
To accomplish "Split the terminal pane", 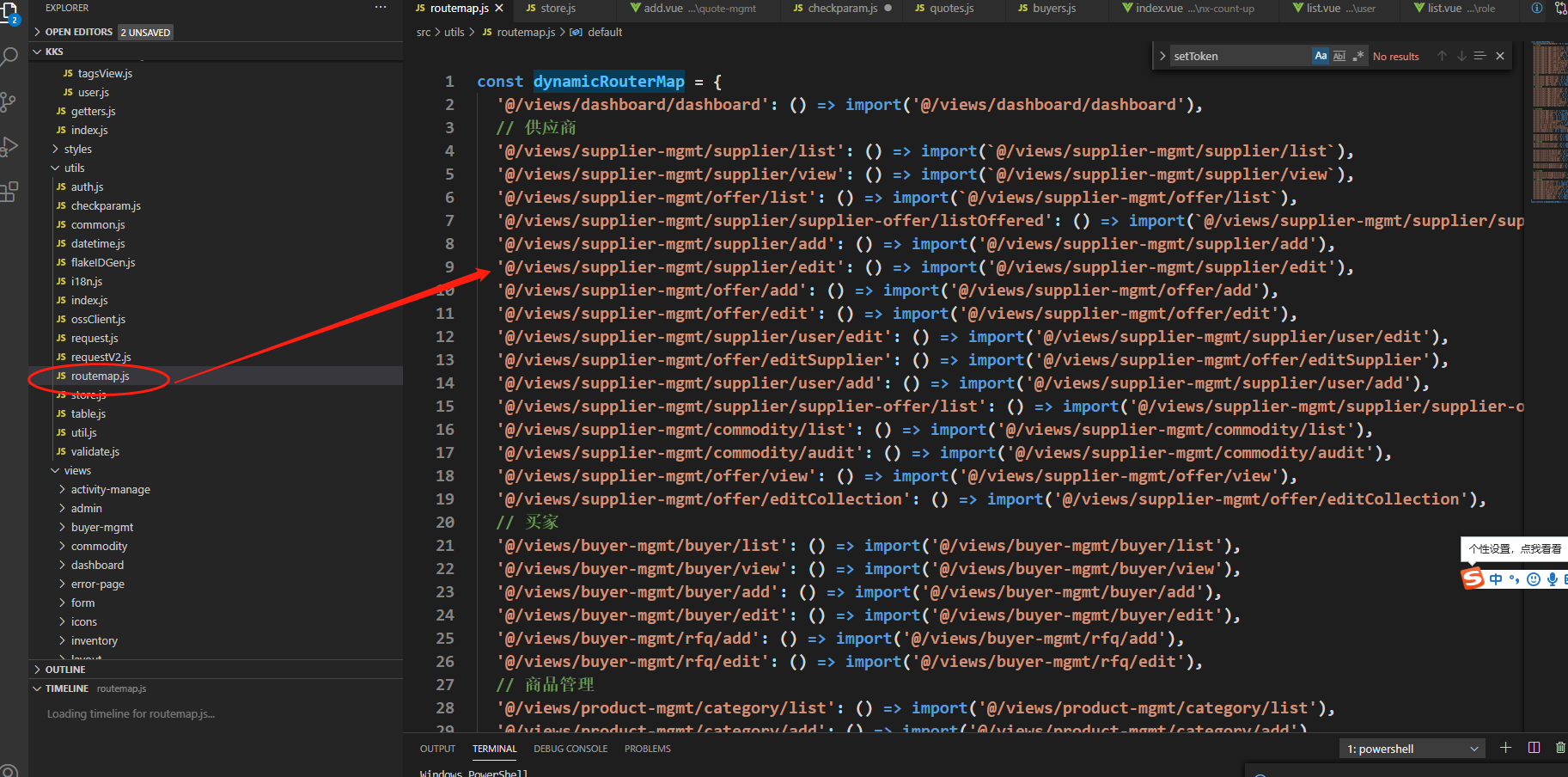I will [1534, 748].
